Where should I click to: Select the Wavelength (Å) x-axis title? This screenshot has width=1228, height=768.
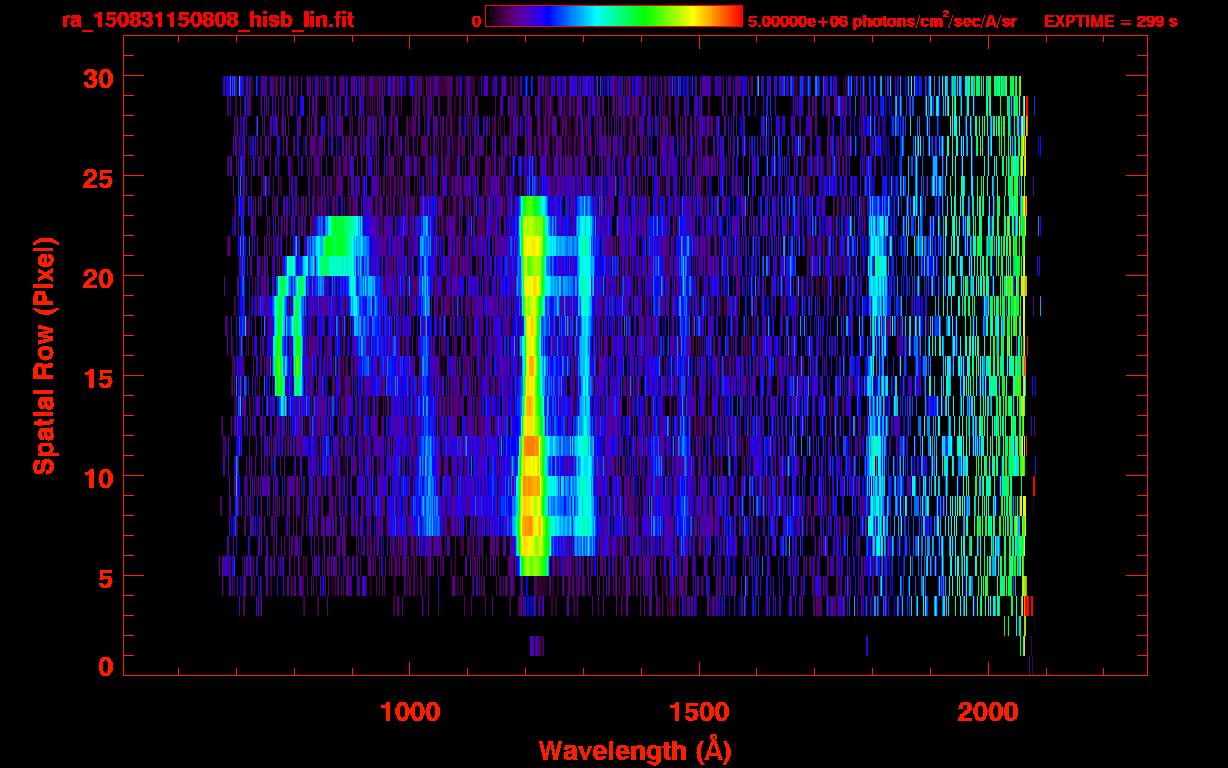[x=634, y=750]
